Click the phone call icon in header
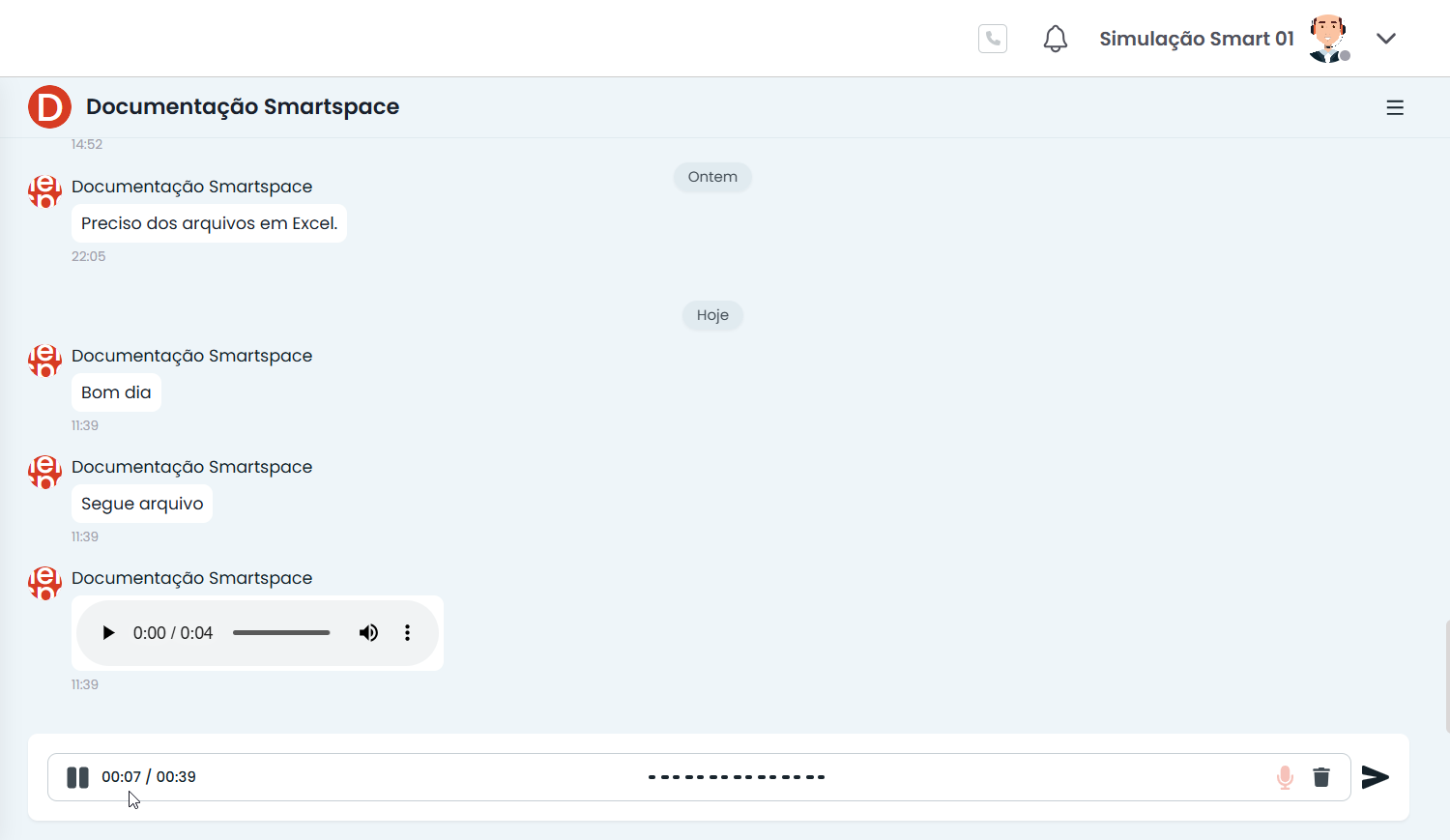Screen dimensions: 1450x840 [992, 39]
